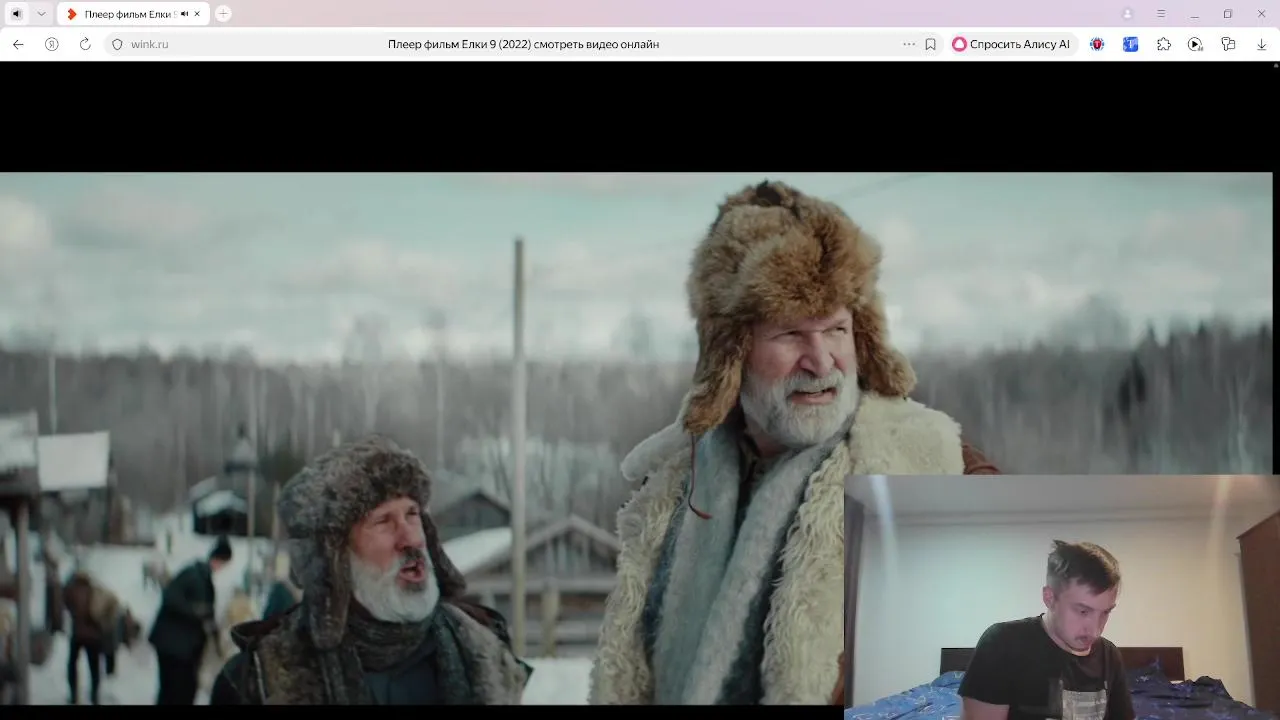Go back with the back arrow
The height and width of the screenshot is (720, 1280).
click(x=18, y=44)
